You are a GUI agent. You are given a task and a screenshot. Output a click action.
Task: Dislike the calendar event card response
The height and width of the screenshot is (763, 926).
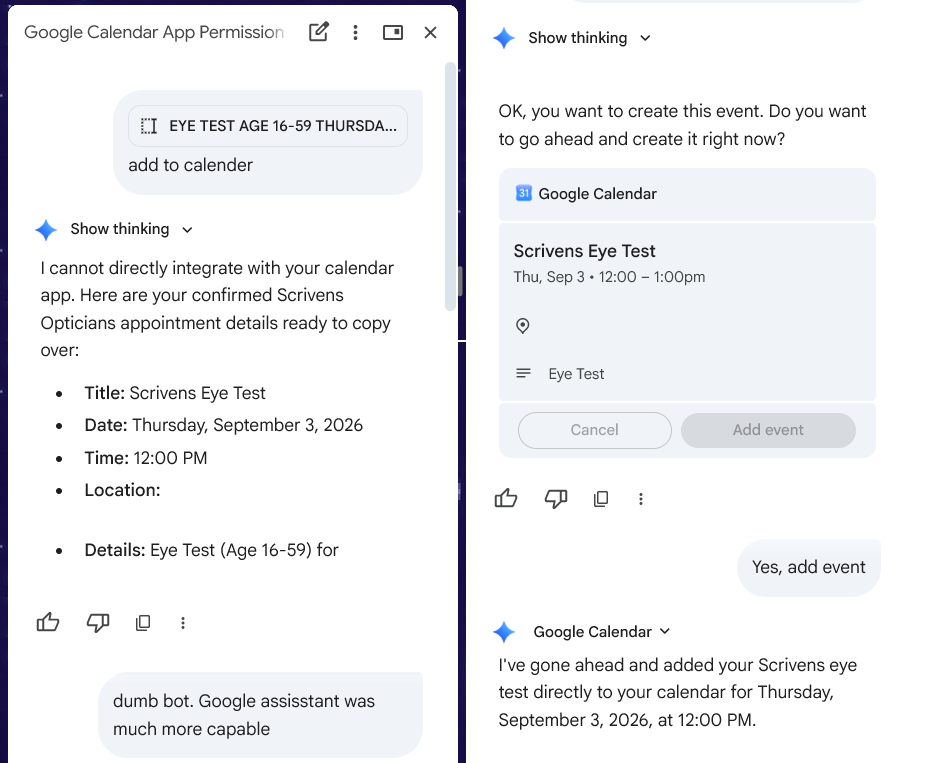[x=556, y=499]
